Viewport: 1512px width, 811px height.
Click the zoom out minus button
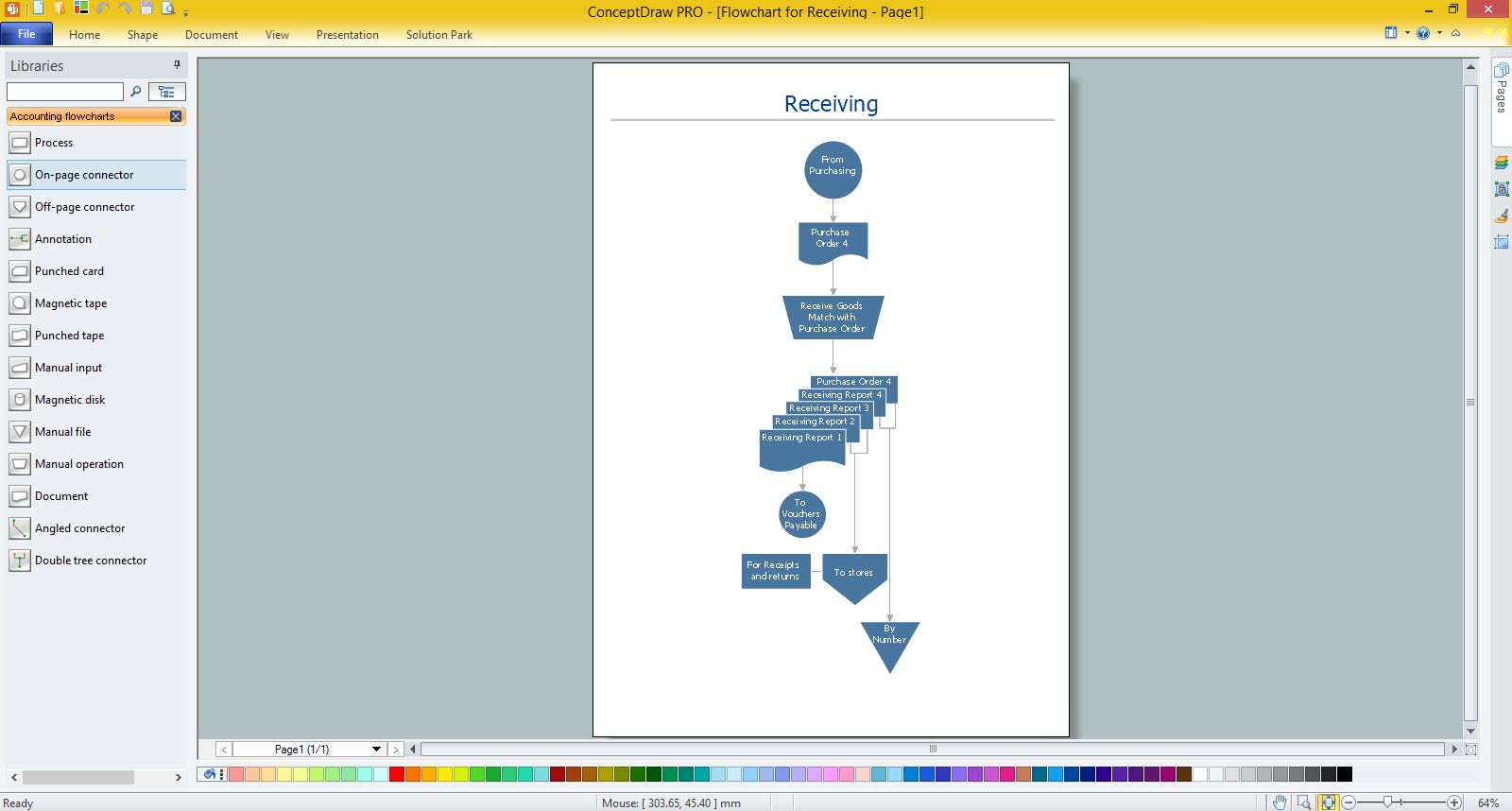pyautogui.click(x=1349, y=802)
